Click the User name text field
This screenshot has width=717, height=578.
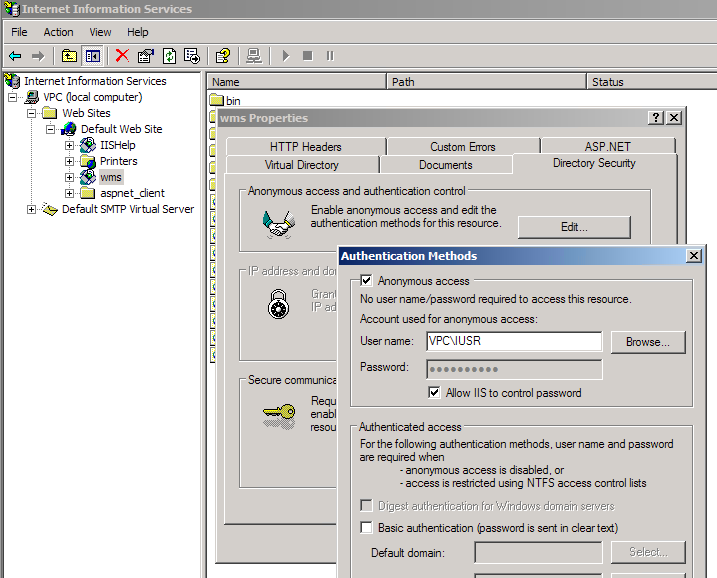(x=513, y=342)
